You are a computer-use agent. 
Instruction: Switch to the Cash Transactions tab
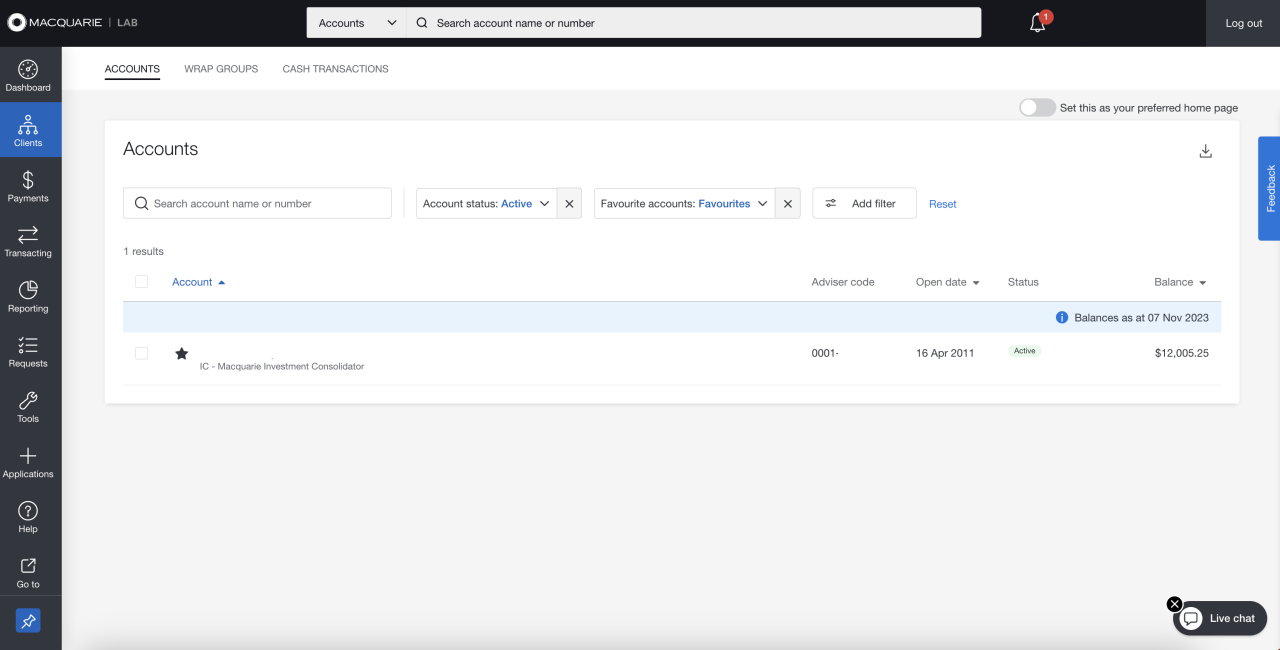[335, 69]
